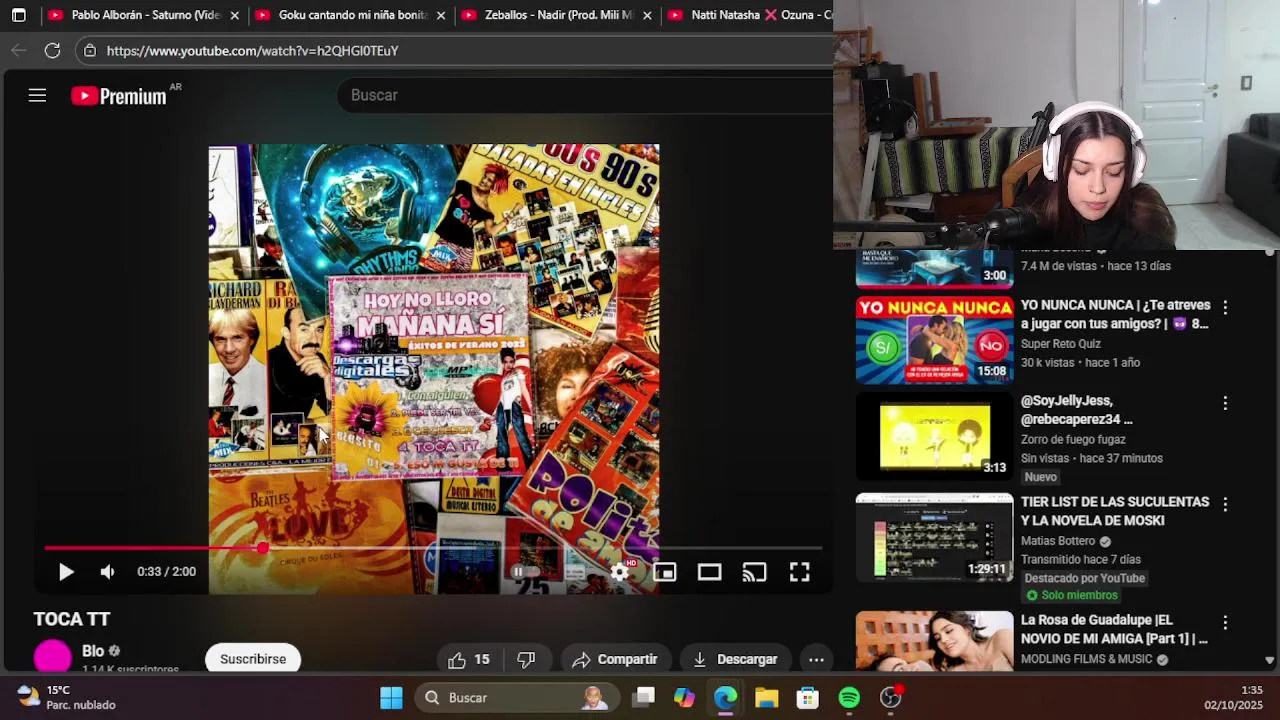Close the Goku cantando tab

[x=440, y=15]
